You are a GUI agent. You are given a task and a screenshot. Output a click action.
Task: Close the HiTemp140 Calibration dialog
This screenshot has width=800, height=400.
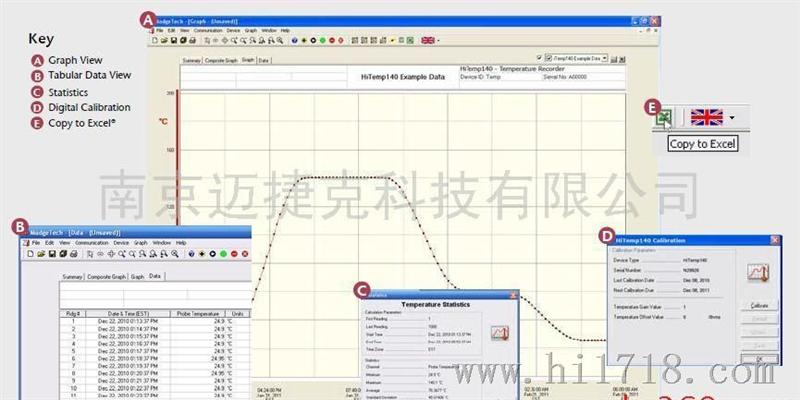775,240
